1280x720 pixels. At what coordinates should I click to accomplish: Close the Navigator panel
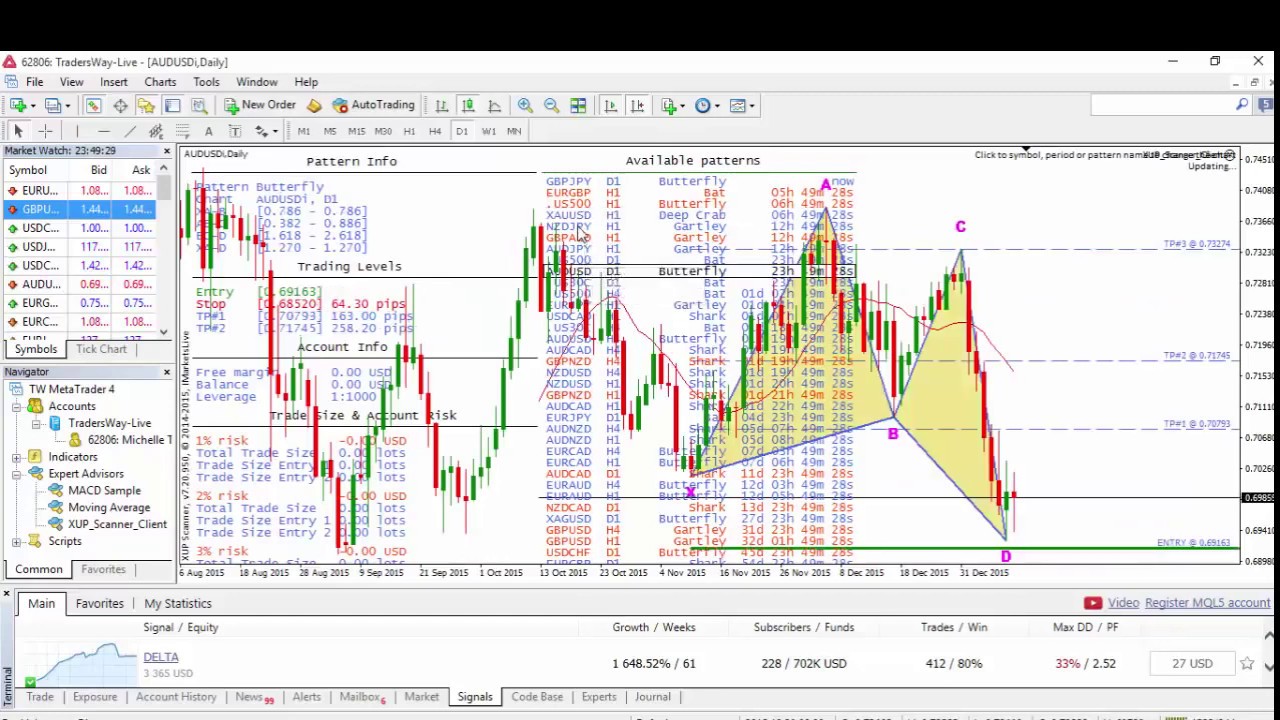click(166, 372)
